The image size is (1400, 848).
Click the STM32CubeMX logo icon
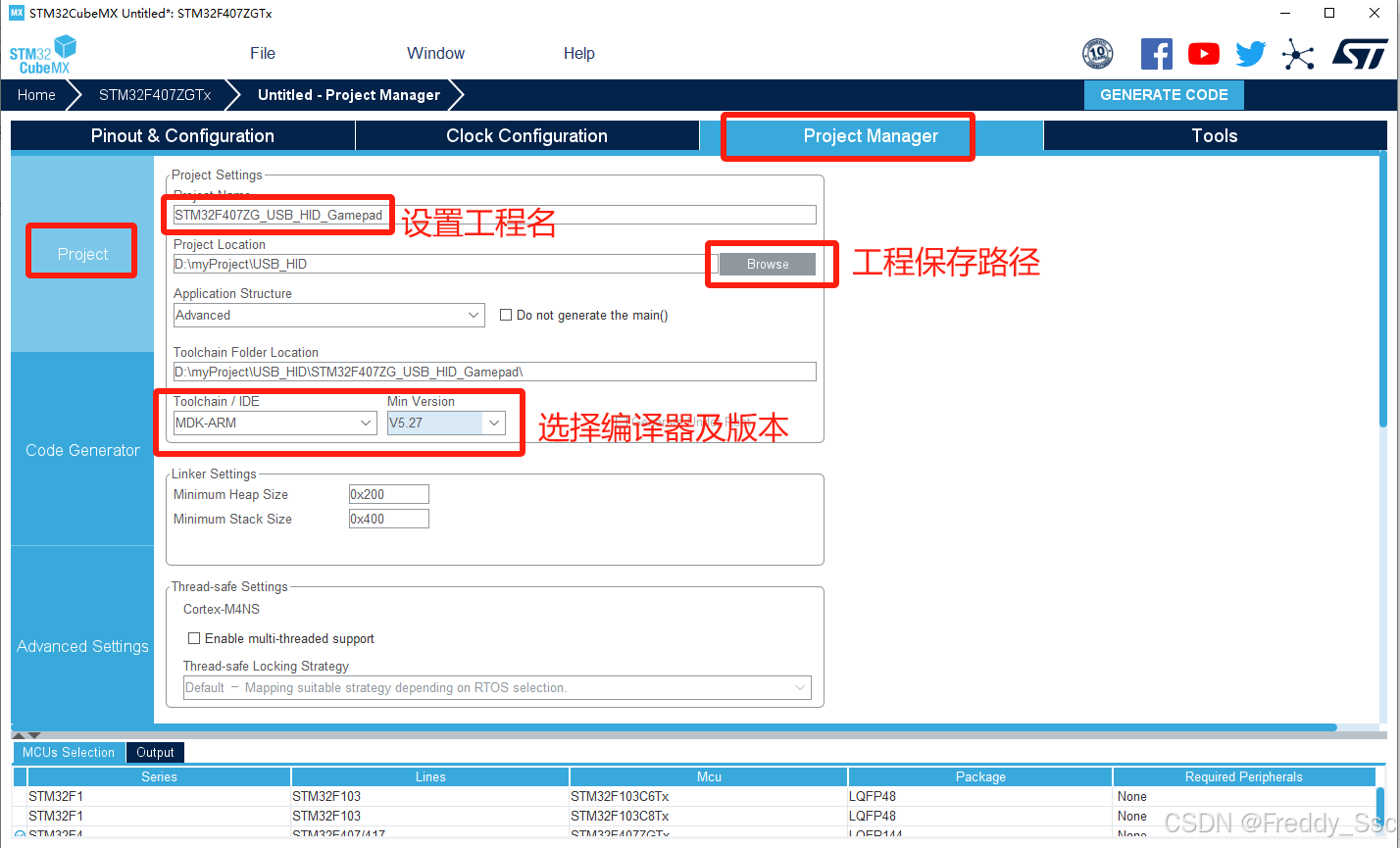pyautogui.click(x=42, y=54)
